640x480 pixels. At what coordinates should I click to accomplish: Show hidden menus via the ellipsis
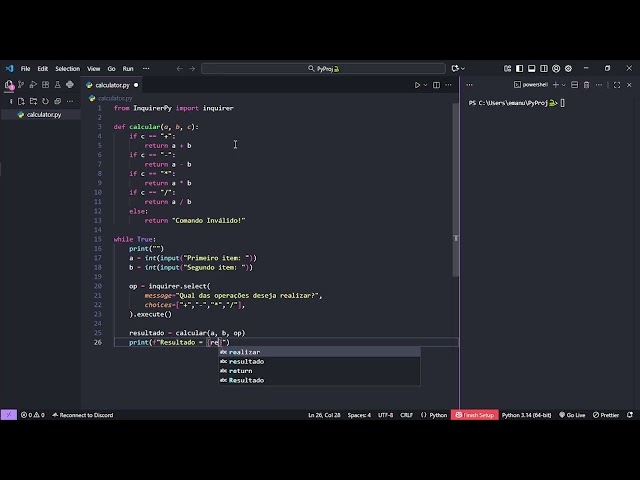pyautogui.click(x=146, y=69)
